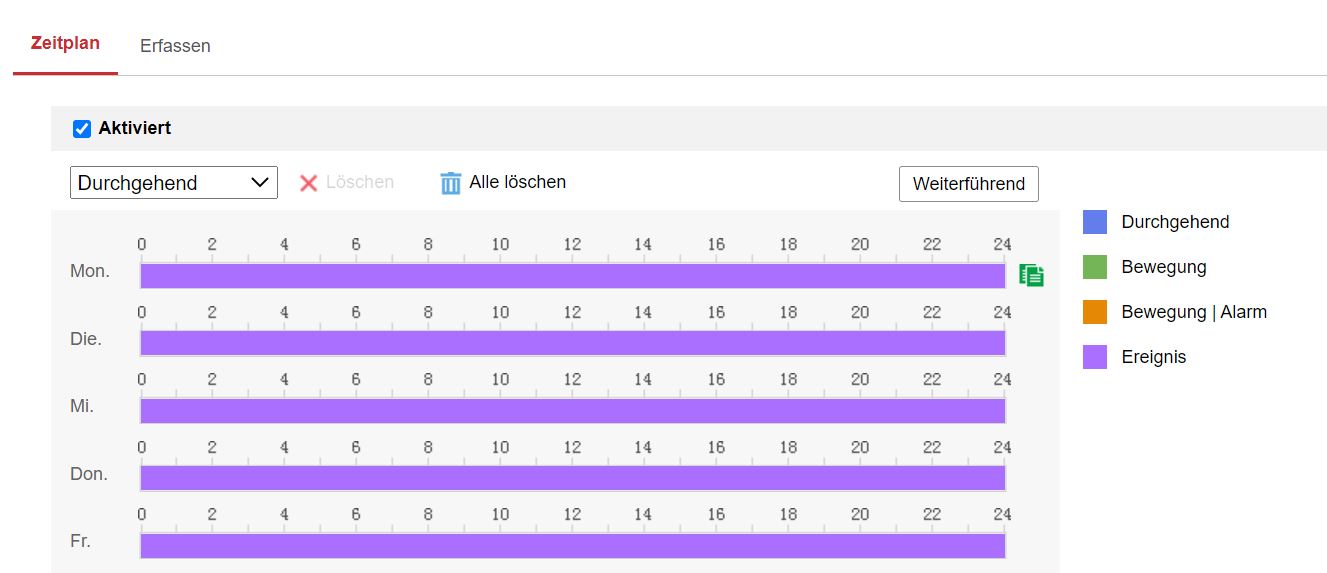This screenshot has height=573, width=1327.
Task: Click the Aktiviert label text
Action: pyautogui.click(x=134, y=129)
